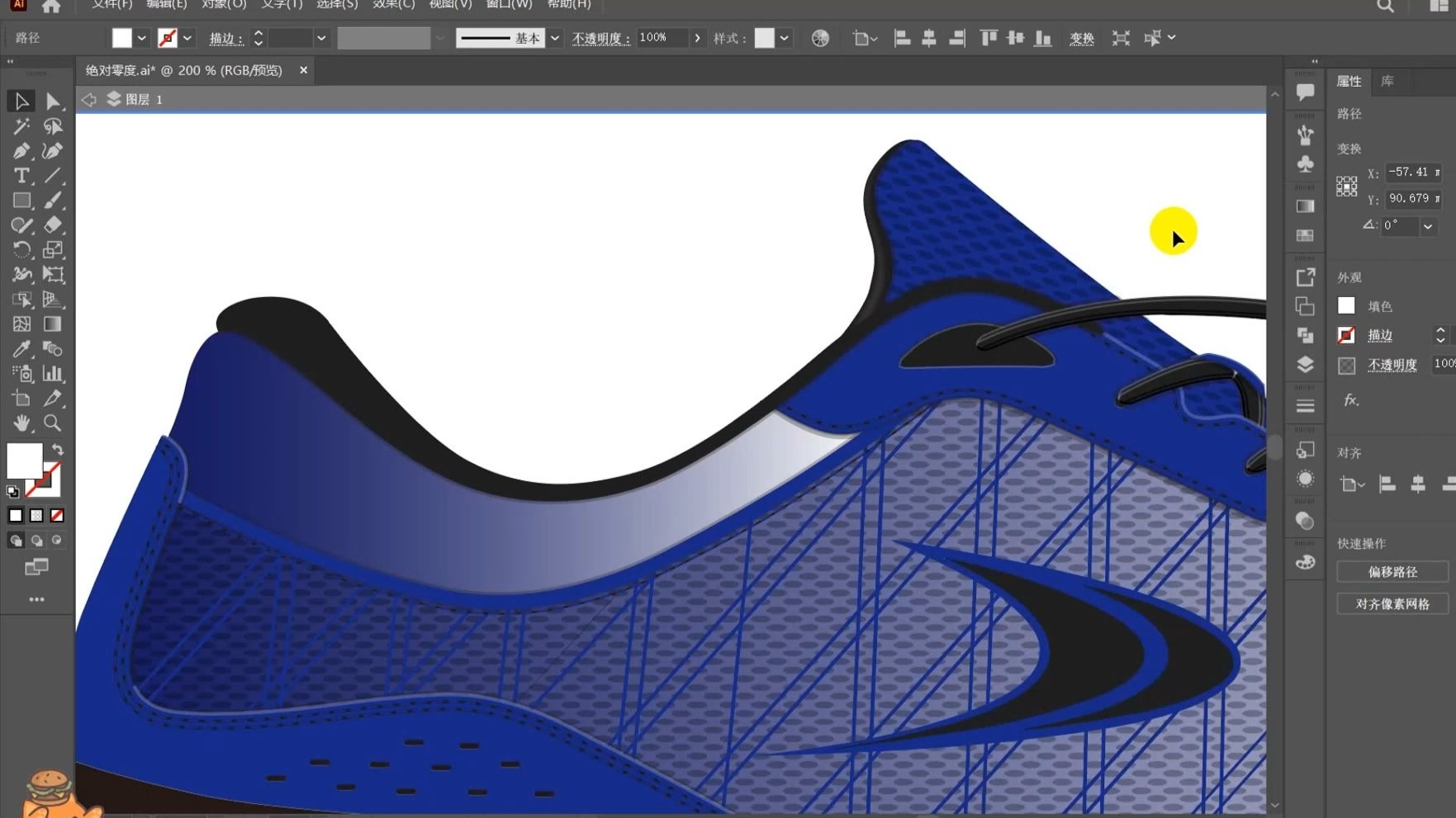Viewport: 1456px width, 818px height.
Task: Open stroke color dropdown in control bar
Action: pos(187,38)
